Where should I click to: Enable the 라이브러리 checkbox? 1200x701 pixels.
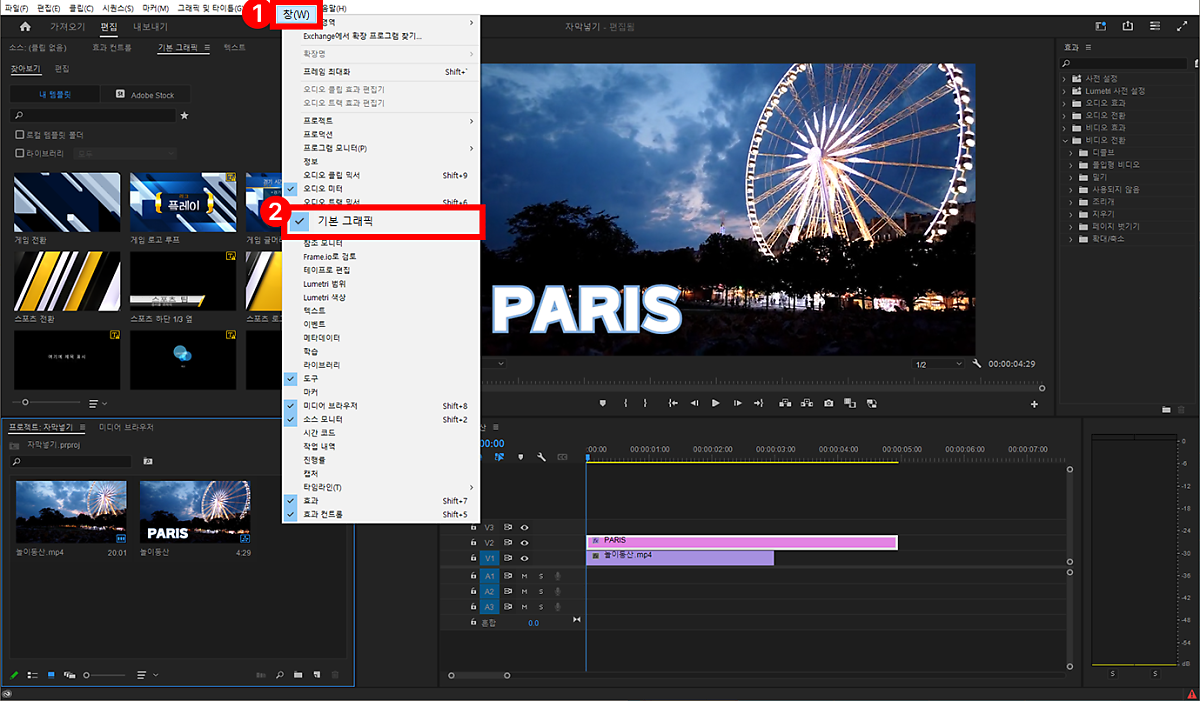point(20,153)
